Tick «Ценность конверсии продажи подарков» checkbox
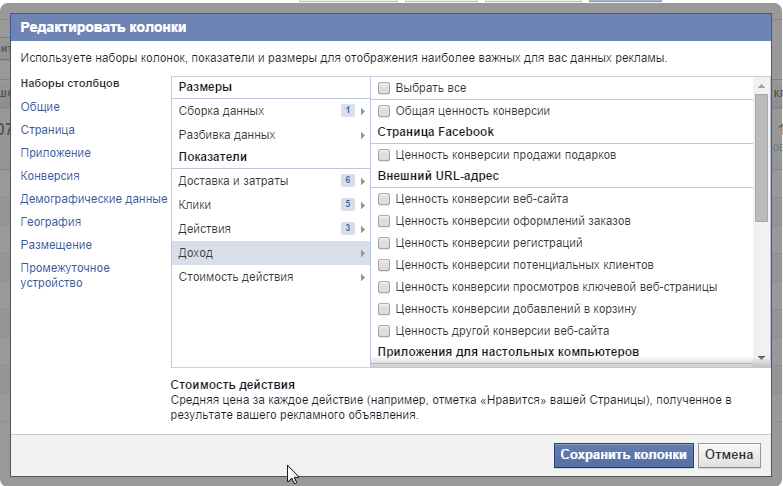783x486 pixels. click(x=384, y=155)
